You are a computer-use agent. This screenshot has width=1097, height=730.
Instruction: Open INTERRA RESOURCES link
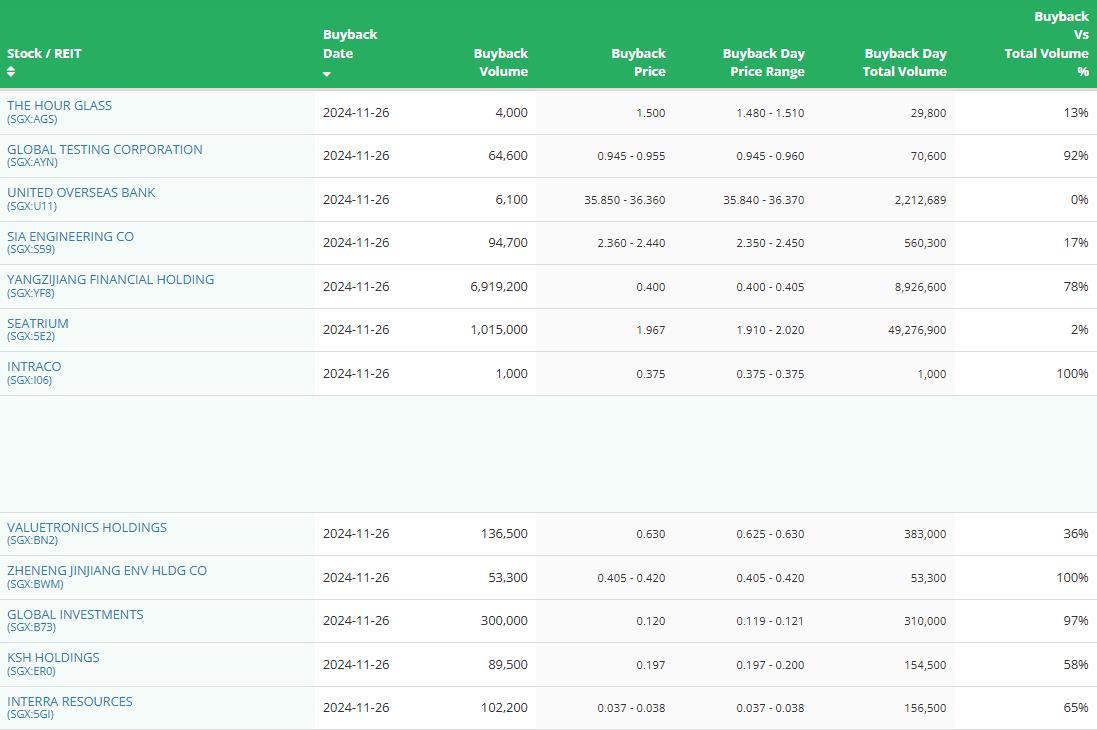[70, 701]
